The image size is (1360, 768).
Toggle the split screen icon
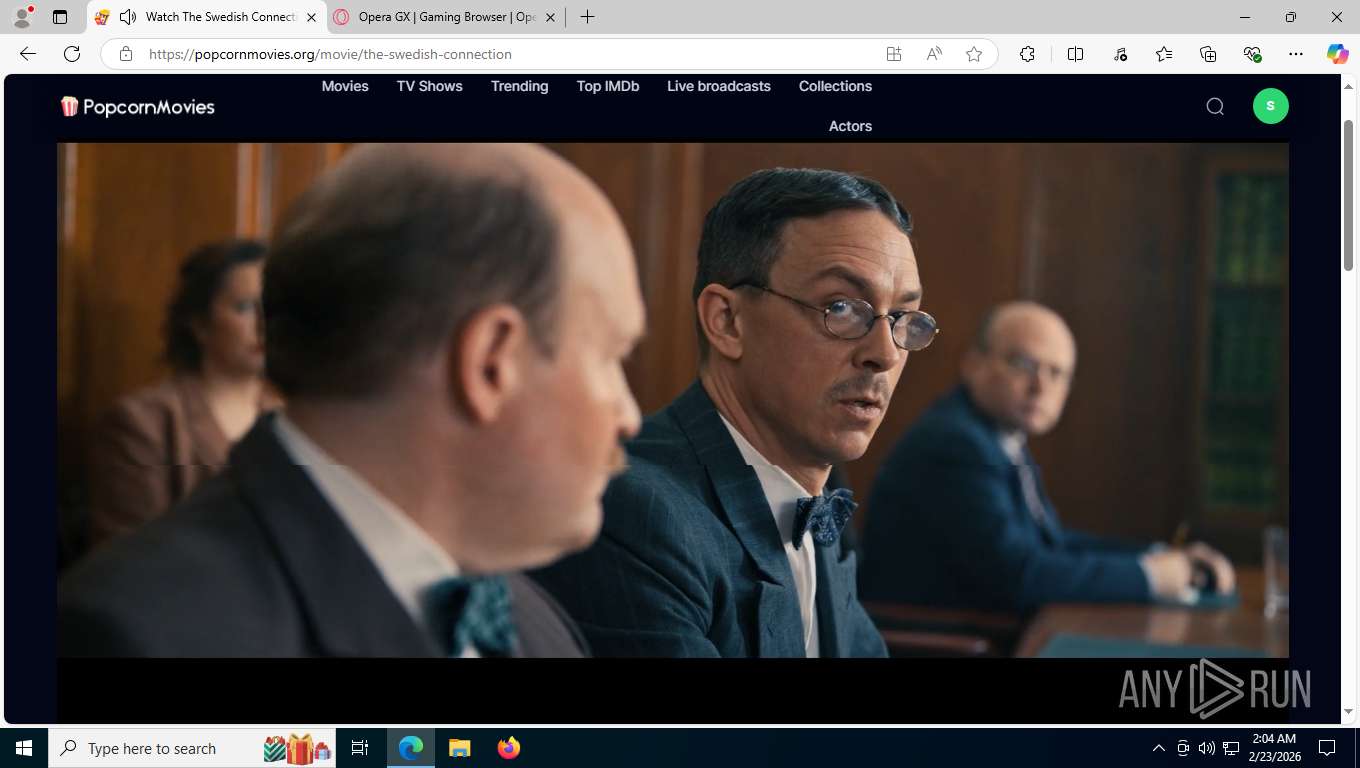click(1075, 54)
